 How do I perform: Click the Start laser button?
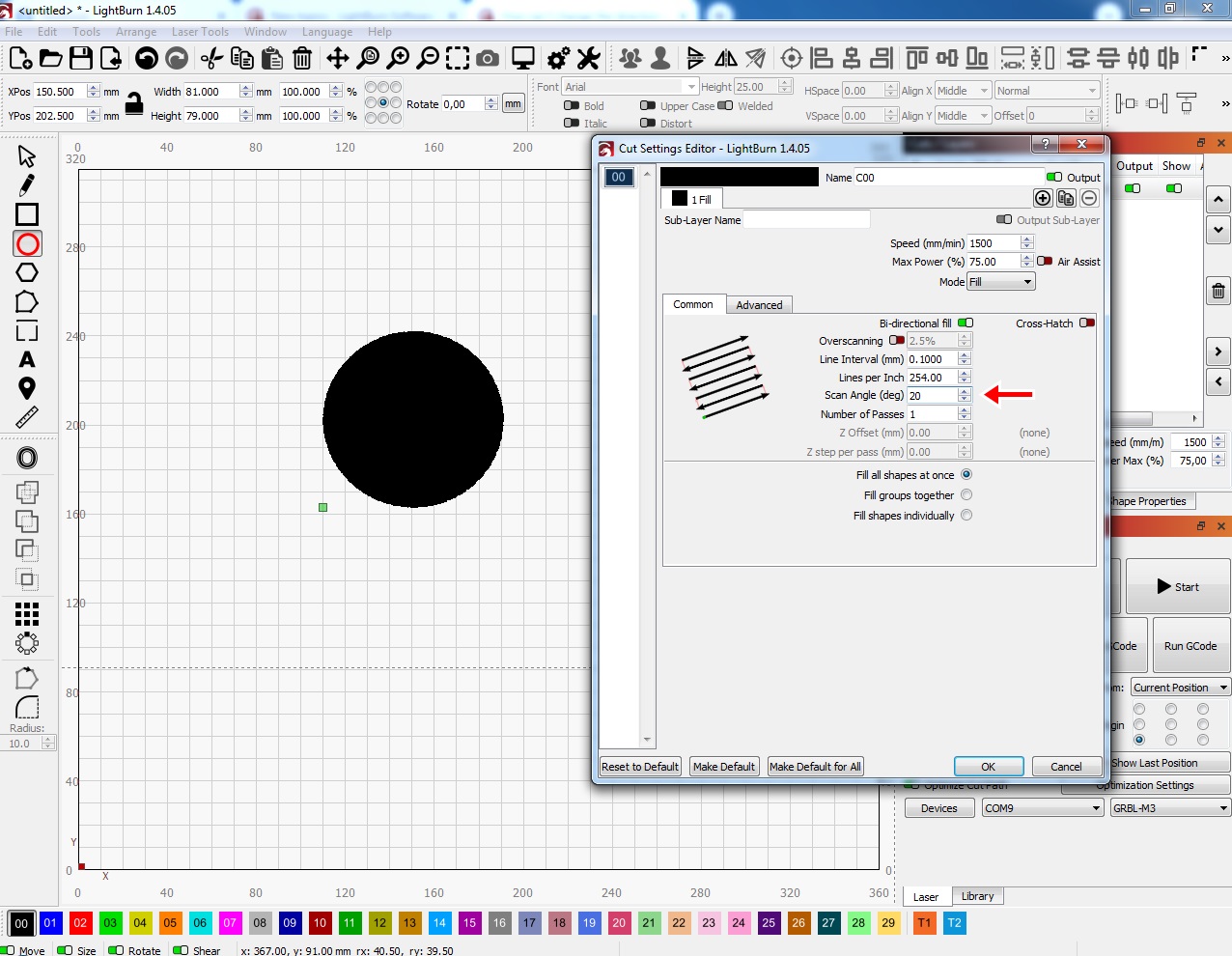[x=1178, y=586]
